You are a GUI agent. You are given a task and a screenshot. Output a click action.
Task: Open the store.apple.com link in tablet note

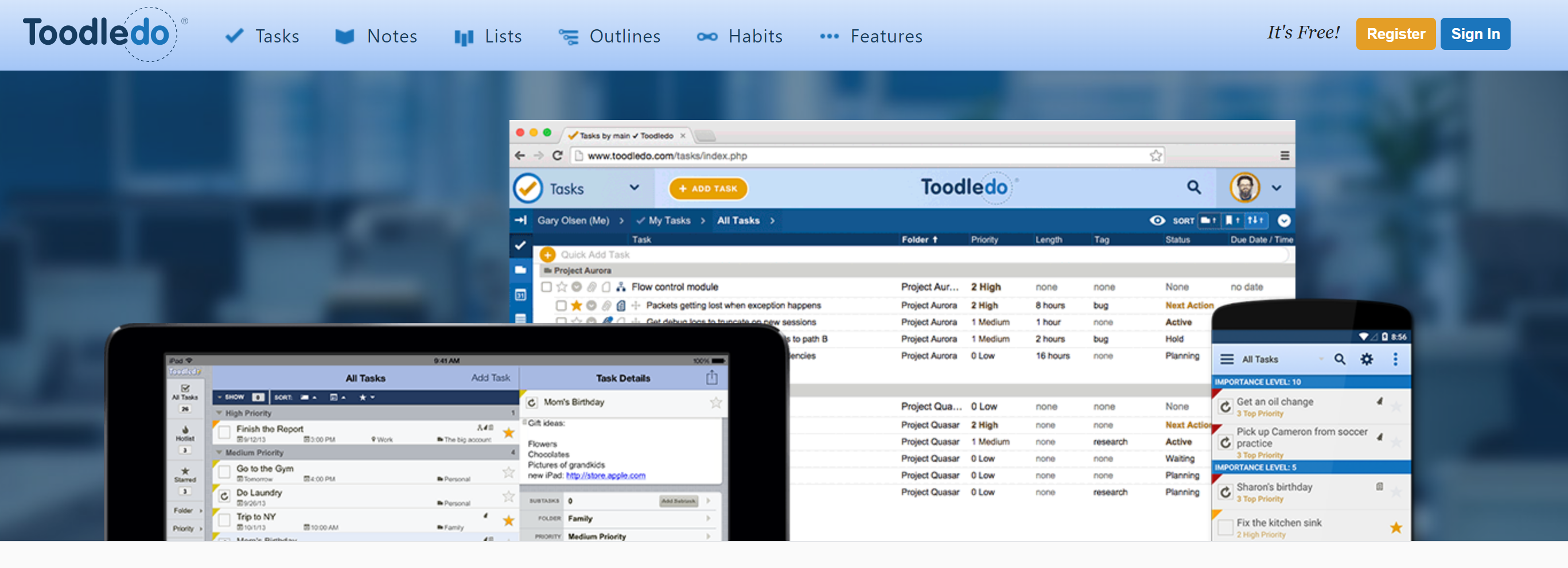(x=606, y=476)
